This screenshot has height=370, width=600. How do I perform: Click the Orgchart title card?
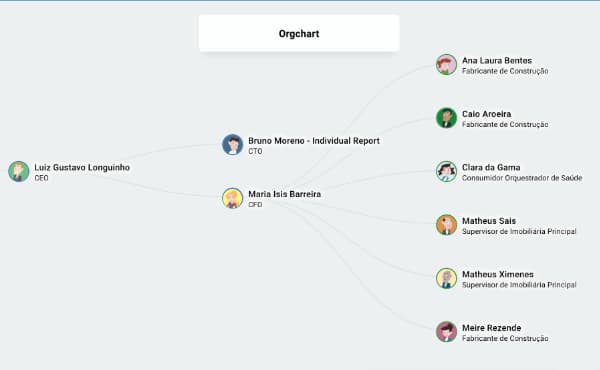(299, 33)
